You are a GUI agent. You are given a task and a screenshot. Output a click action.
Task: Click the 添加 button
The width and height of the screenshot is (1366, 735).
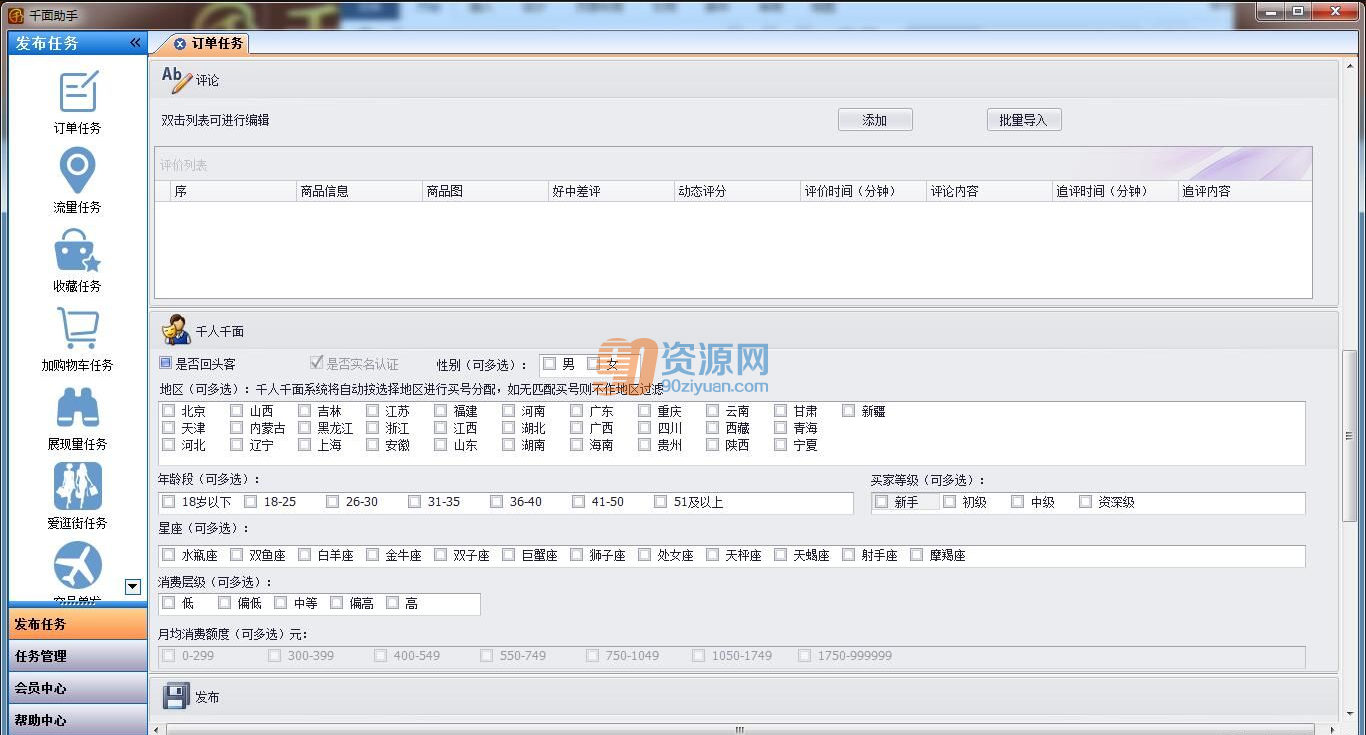pos(875,120)
